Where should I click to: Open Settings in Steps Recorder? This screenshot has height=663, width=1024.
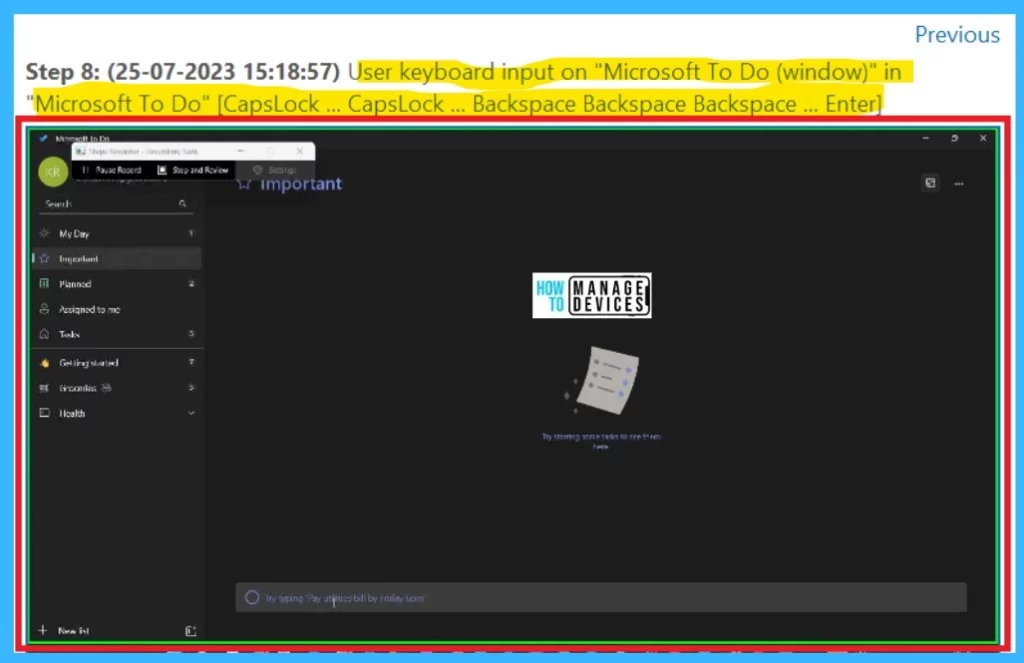coord(275,170)
